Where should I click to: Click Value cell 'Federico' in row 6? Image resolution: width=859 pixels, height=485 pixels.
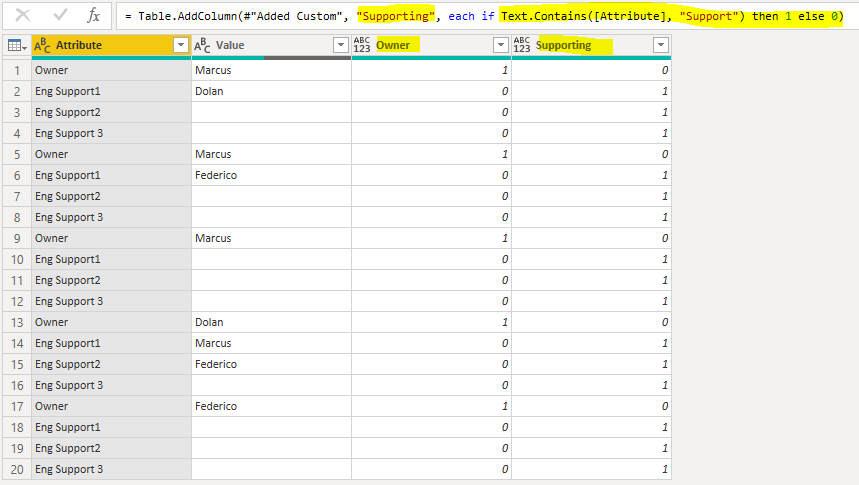pyautogui.click(x=271, y=175)
